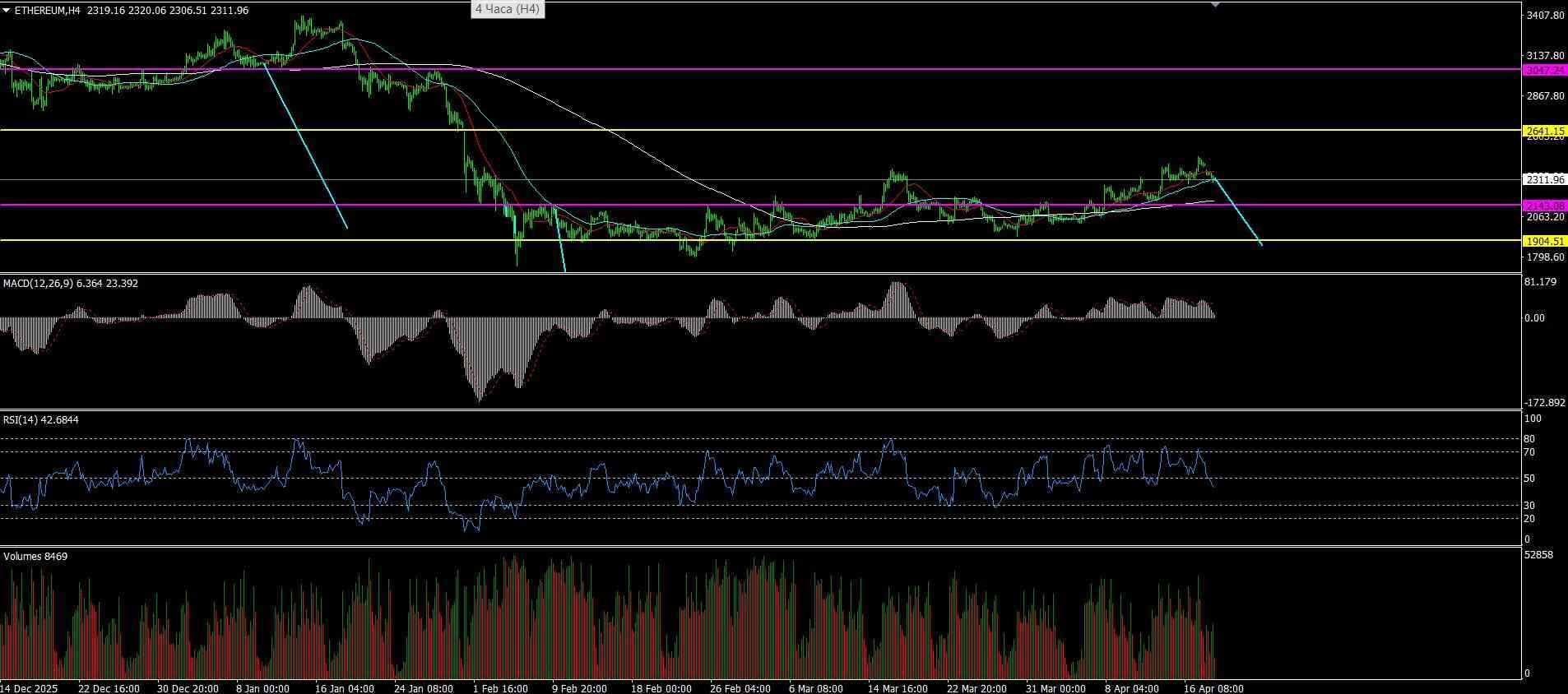Select the magenta 2143.08 price label
The height and width of the screenshot is (694, 1568).
1544,206
